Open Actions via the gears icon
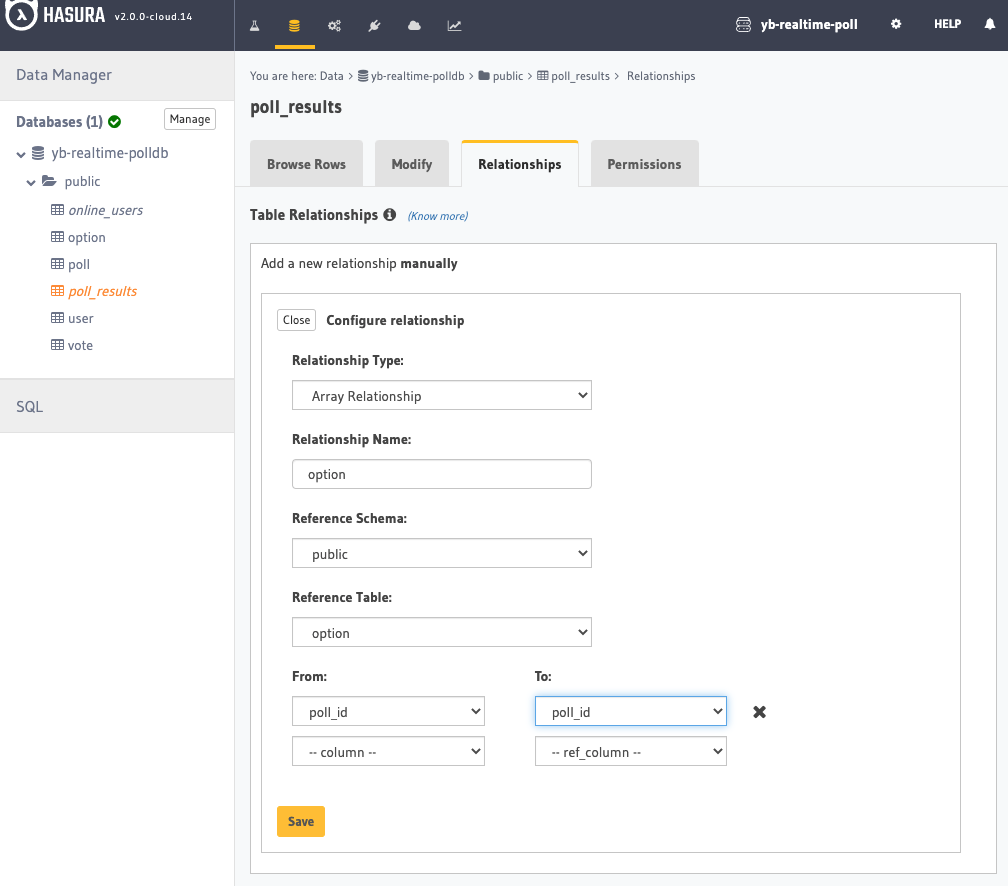The image size is (1008, 886). [x=334, y=24]
